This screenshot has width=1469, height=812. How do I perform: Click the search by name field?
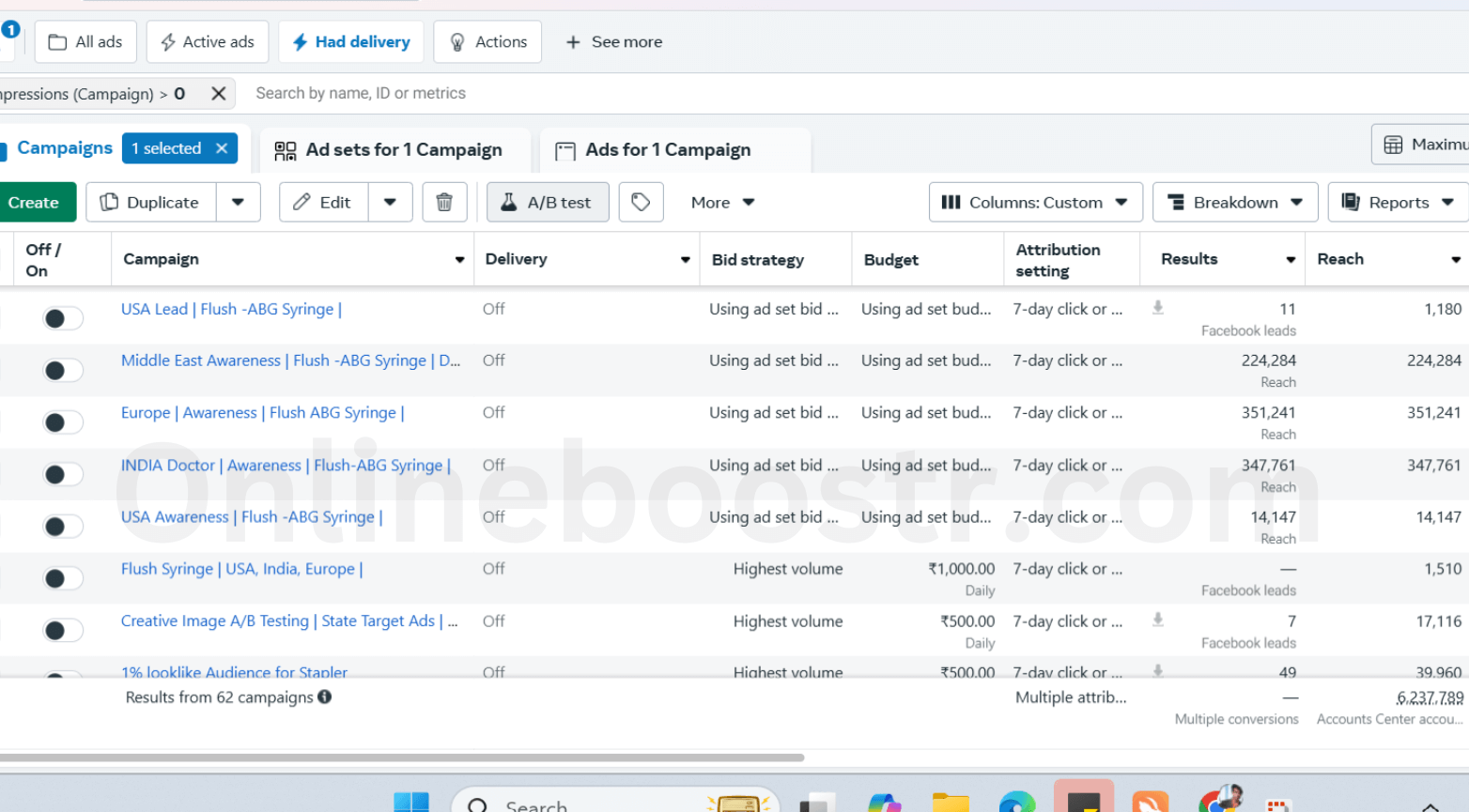(564, 94)
